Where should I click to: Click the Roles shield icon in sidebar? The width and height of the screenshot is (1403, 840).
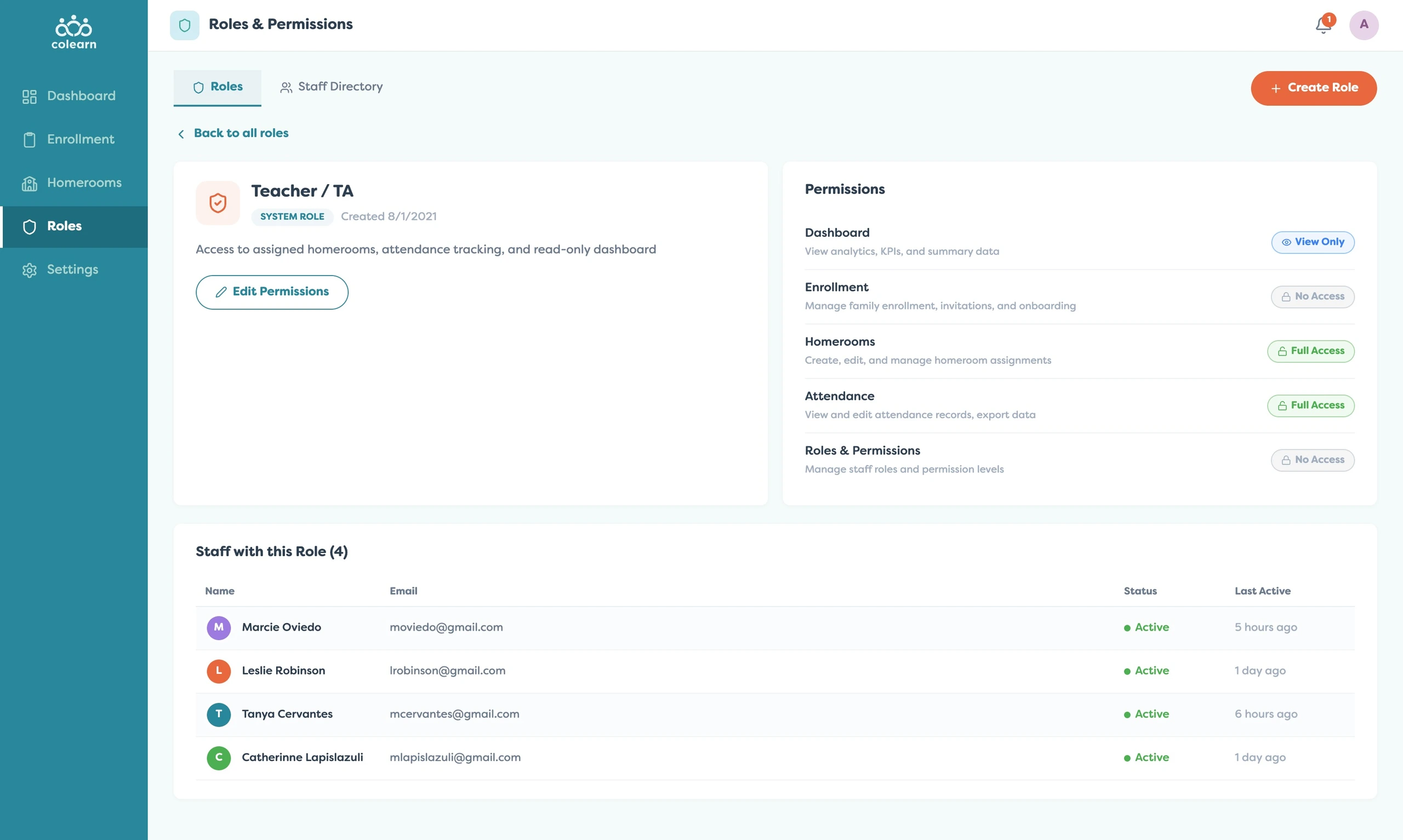(x=30, y=226)
